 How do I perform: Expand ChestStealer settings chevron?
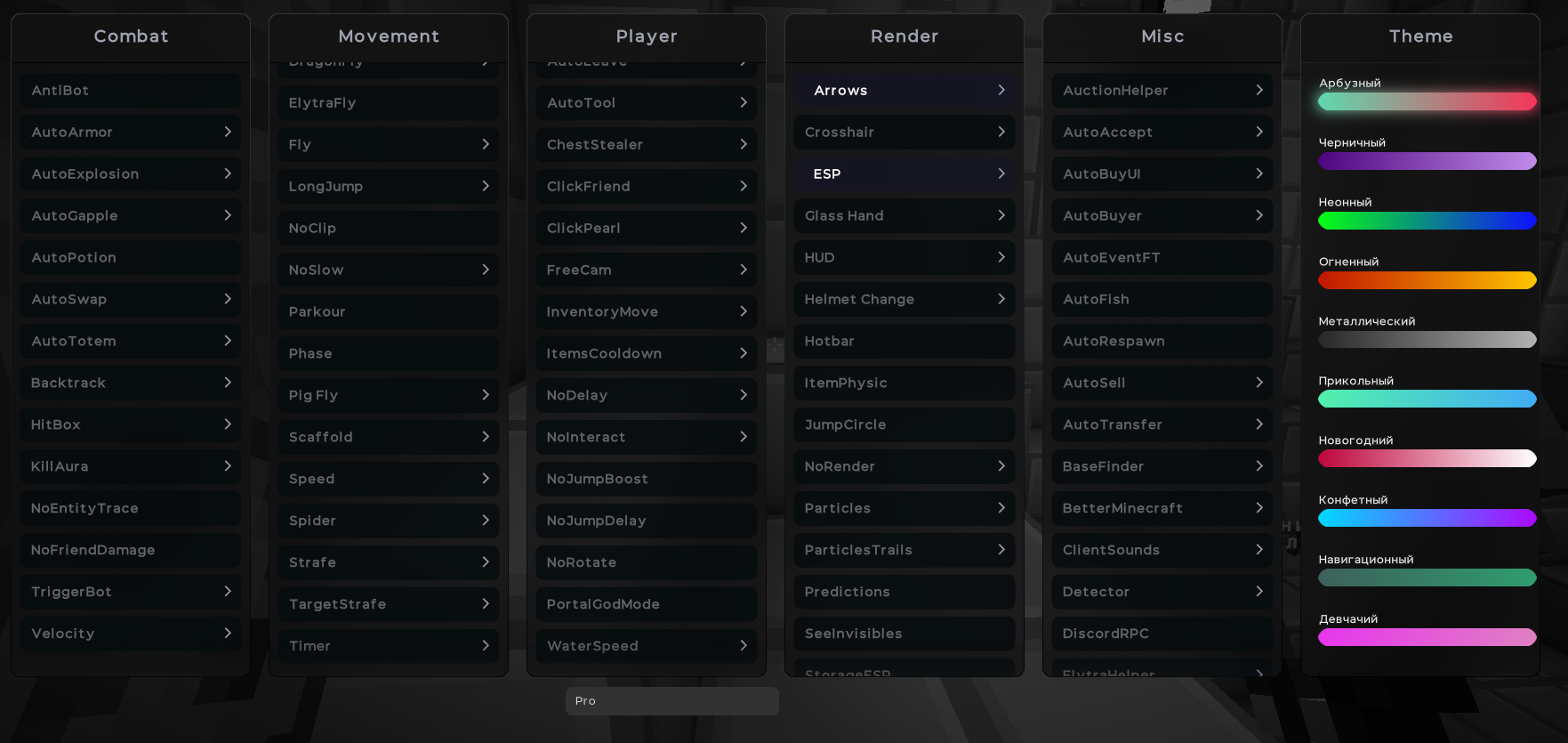click(744, 143)
